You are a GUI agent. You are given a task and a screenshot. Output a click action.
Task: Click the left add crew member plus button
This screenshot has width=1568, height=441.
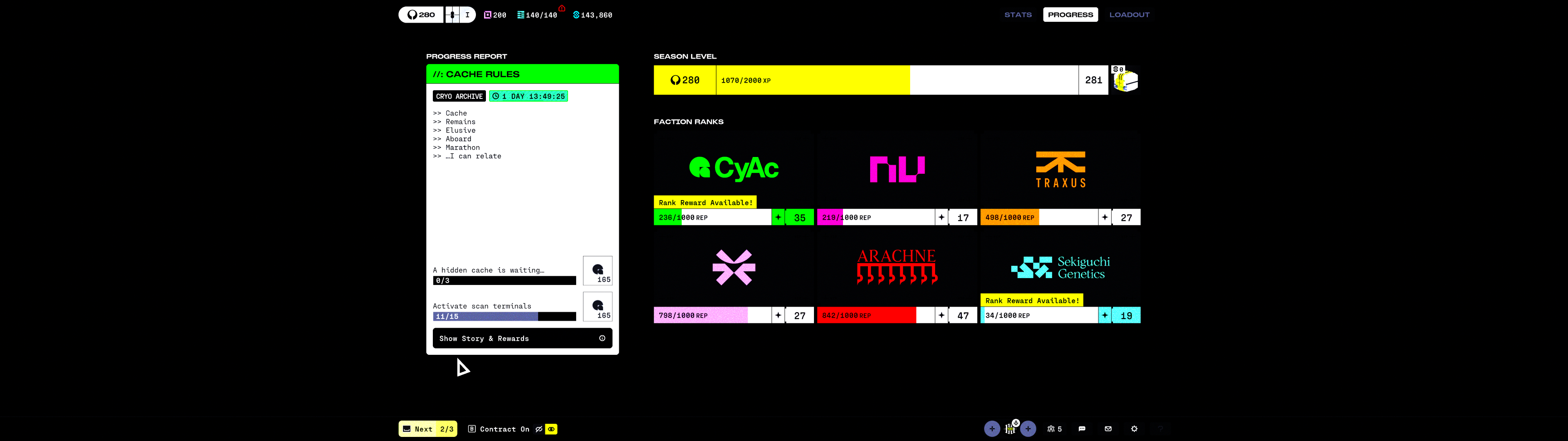(992, 429)
